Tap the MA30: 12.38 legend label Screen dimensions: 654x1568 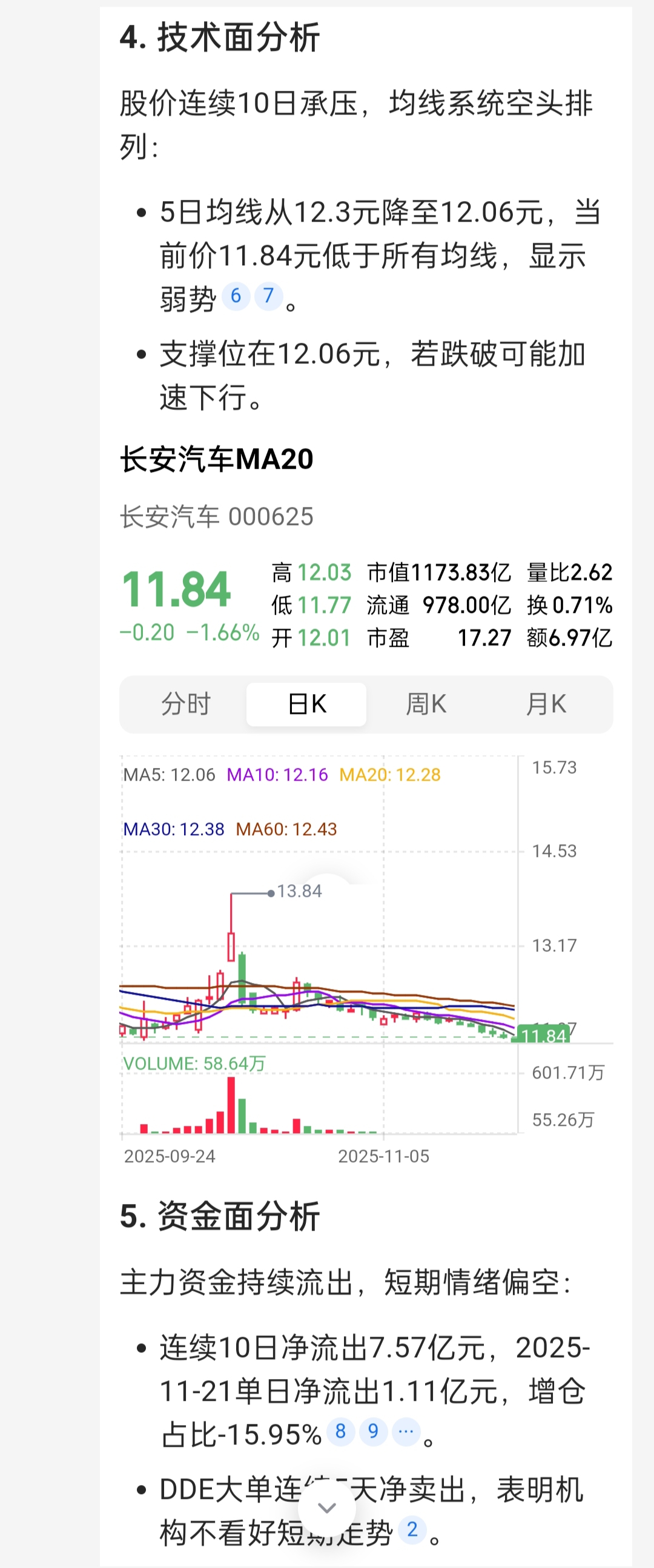coord(173,829)
